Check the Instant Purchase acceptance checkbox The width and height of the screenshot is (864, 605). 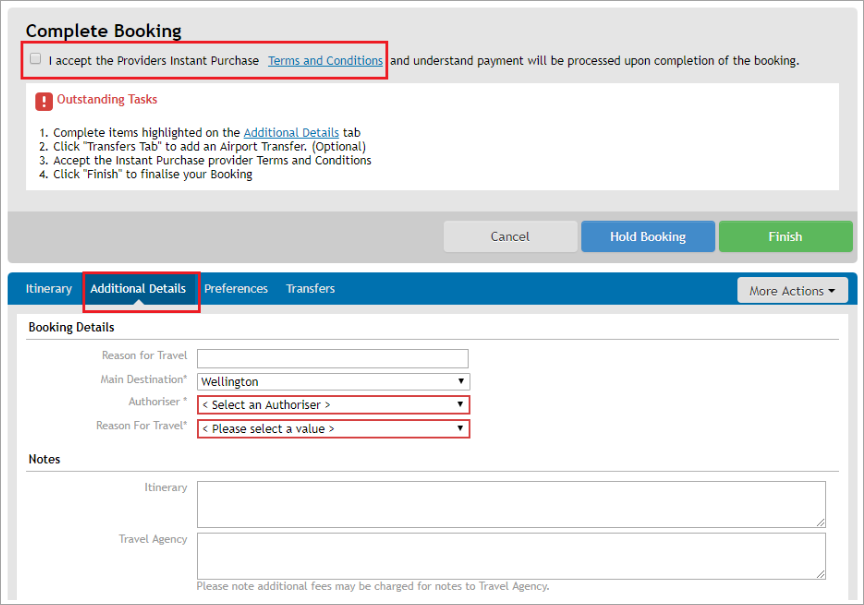tap(35, 58)
